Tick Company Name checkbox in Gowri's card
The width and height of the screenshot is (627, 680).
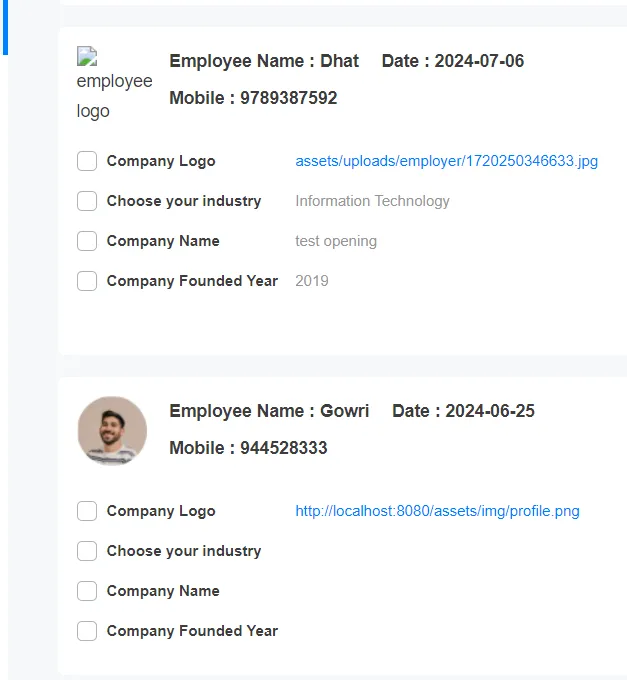coord(87,591)
